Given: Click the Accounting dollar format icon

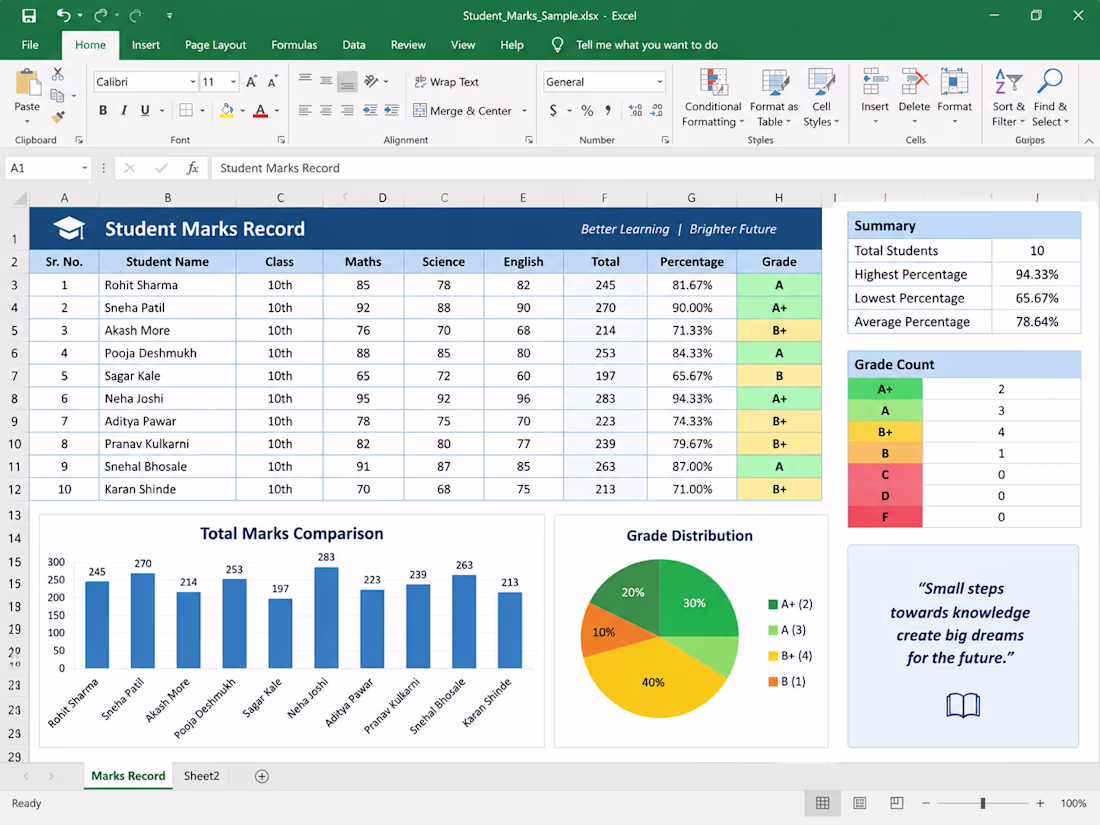Looking at the screenshot, I should [554, 110].
